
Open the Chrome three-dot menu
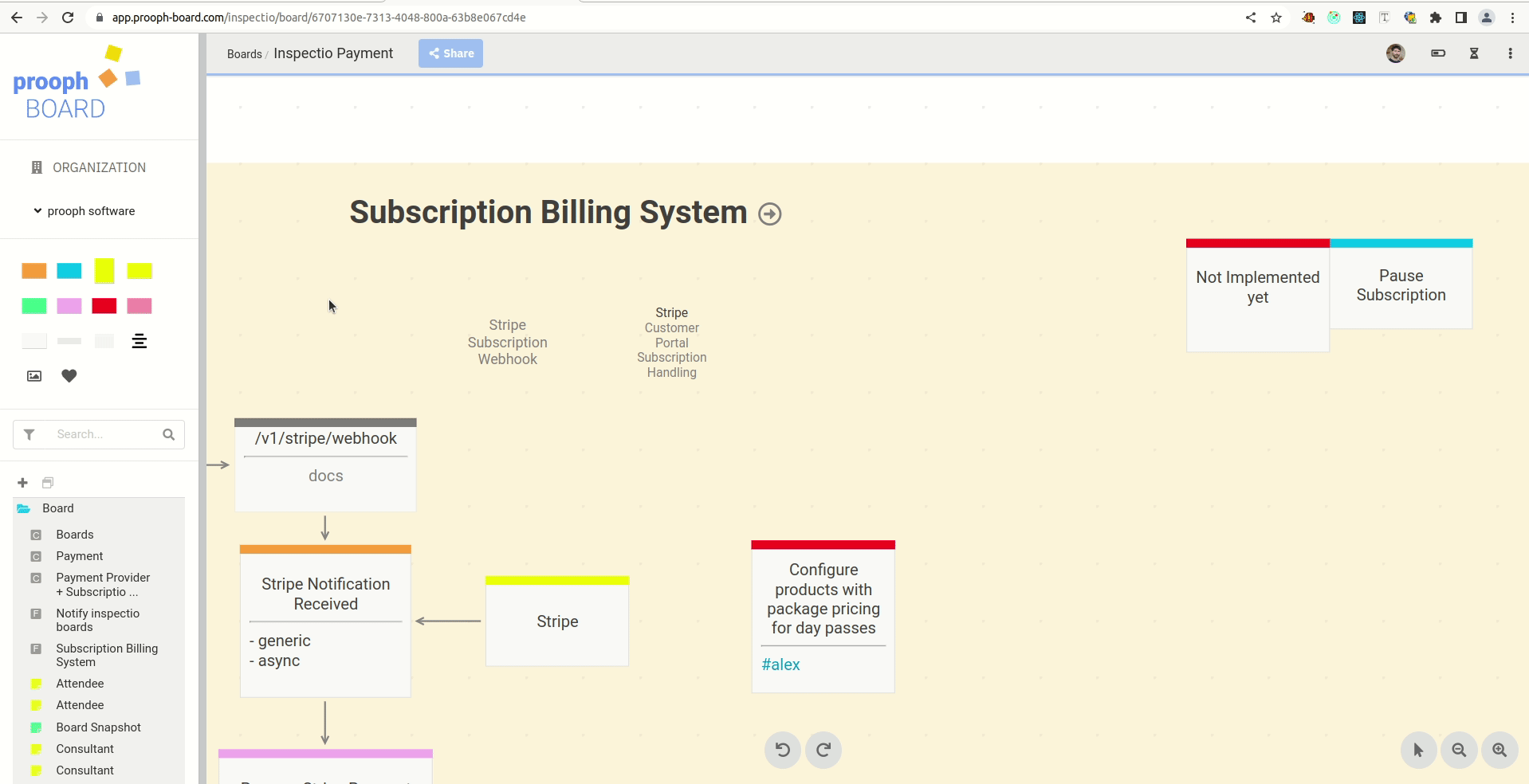pyautogui.click(x=1512, y=18)
